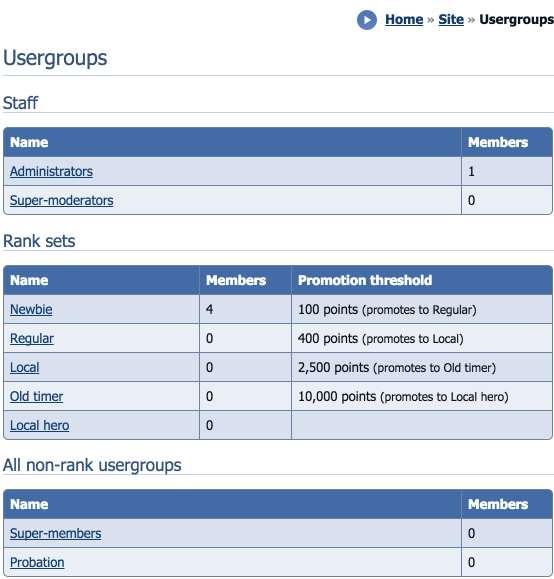The image size is (554, 579).
Task: Go to Home breadcrumb link
Action: 404,19
